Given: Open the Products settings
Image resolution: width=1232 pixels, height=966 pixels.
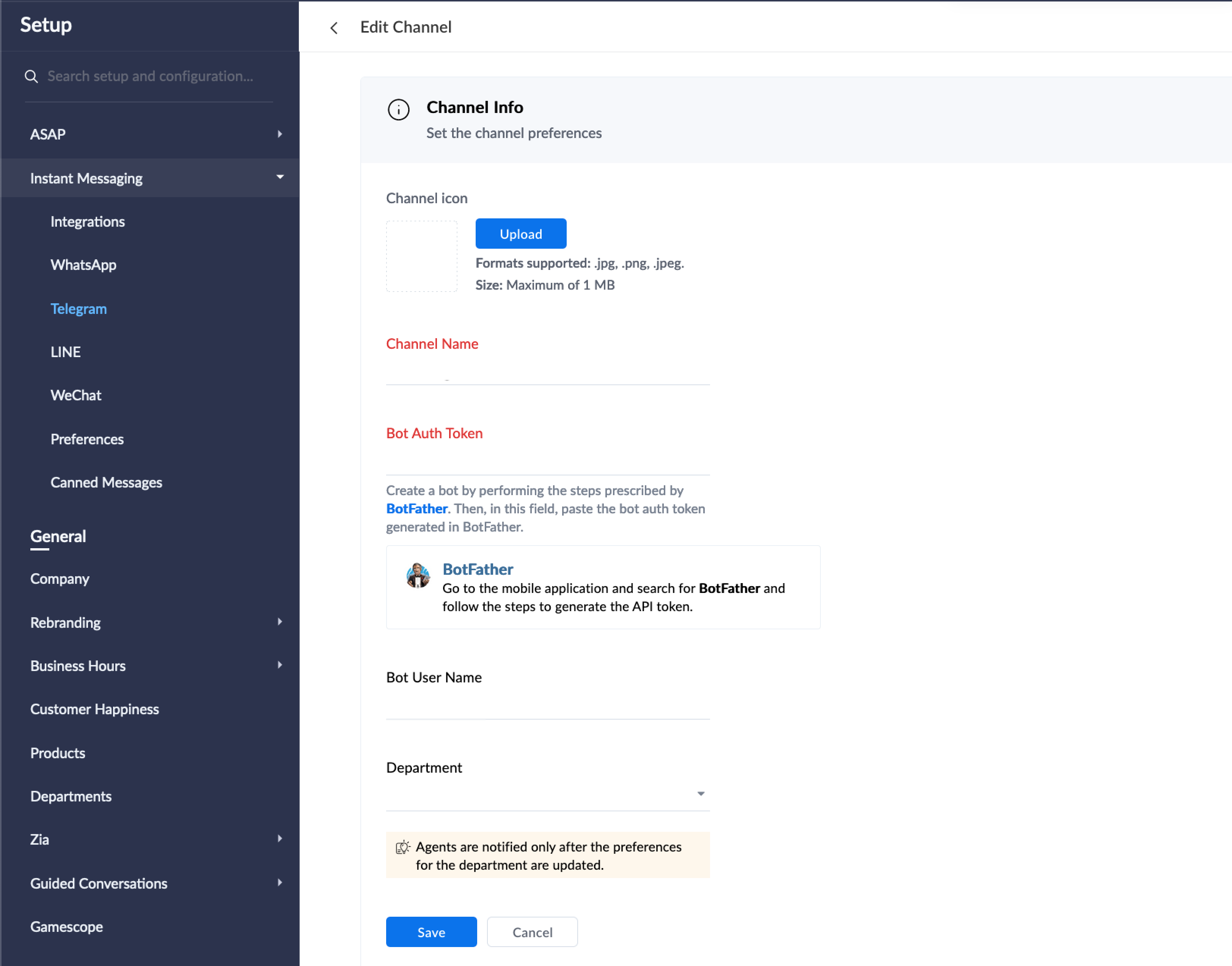Looking at the screenshot, I should coord(58,753).
